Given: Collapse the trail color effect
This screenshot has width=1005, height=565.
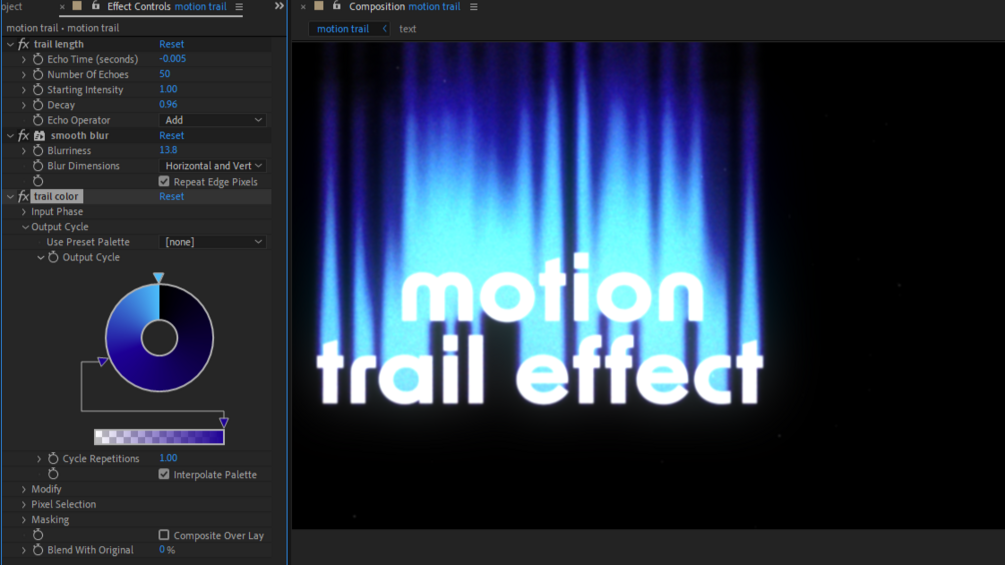Looking at the screenshot, I should 10,197.
